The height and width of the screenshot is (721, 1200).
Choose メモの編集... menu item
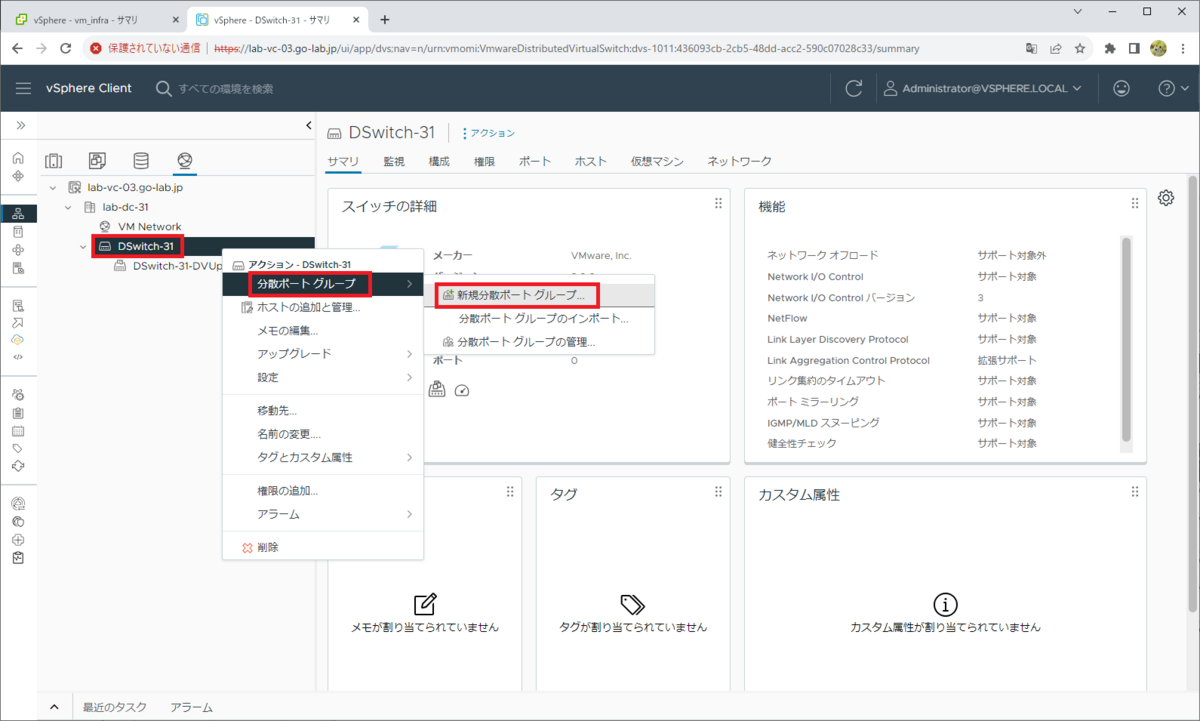323,331
